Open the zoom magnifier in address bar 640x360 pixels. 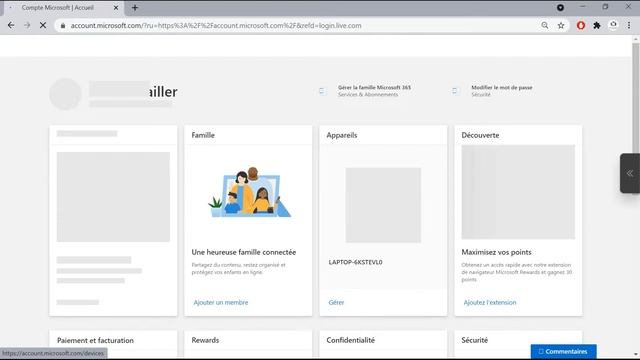pyautogui.click(x=544, y=25)
